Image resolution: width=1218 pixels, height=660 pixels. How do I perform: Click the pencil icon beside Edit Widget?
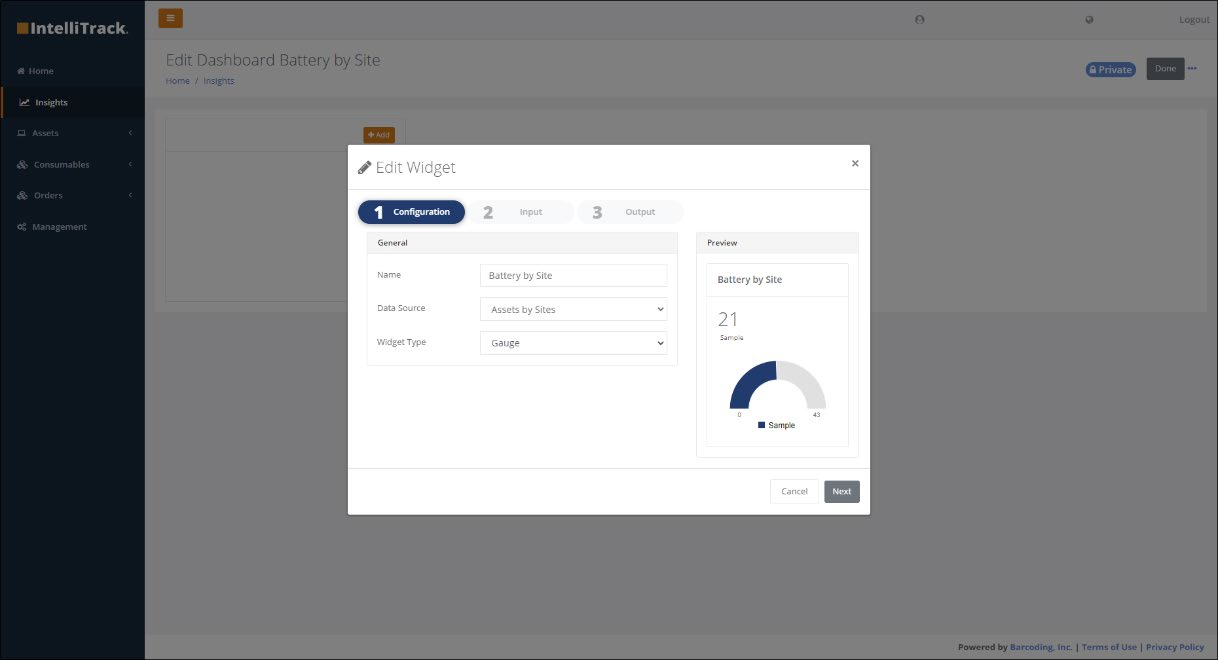coord(365,168)
